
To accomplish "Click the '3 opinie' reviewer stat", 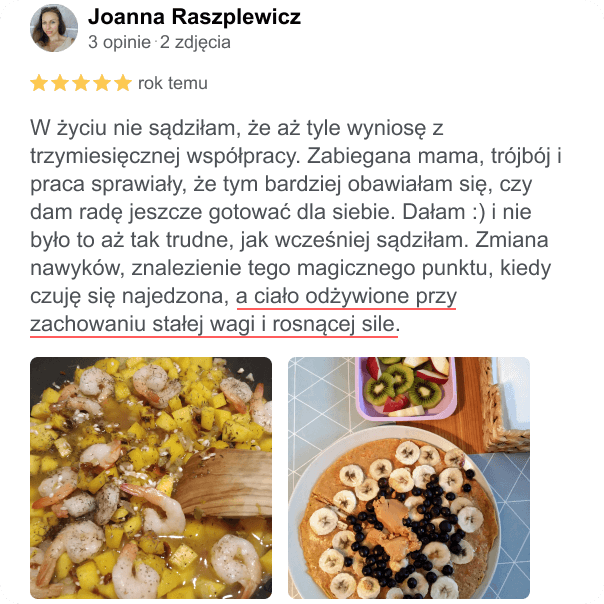I will [x=119, y=42].
